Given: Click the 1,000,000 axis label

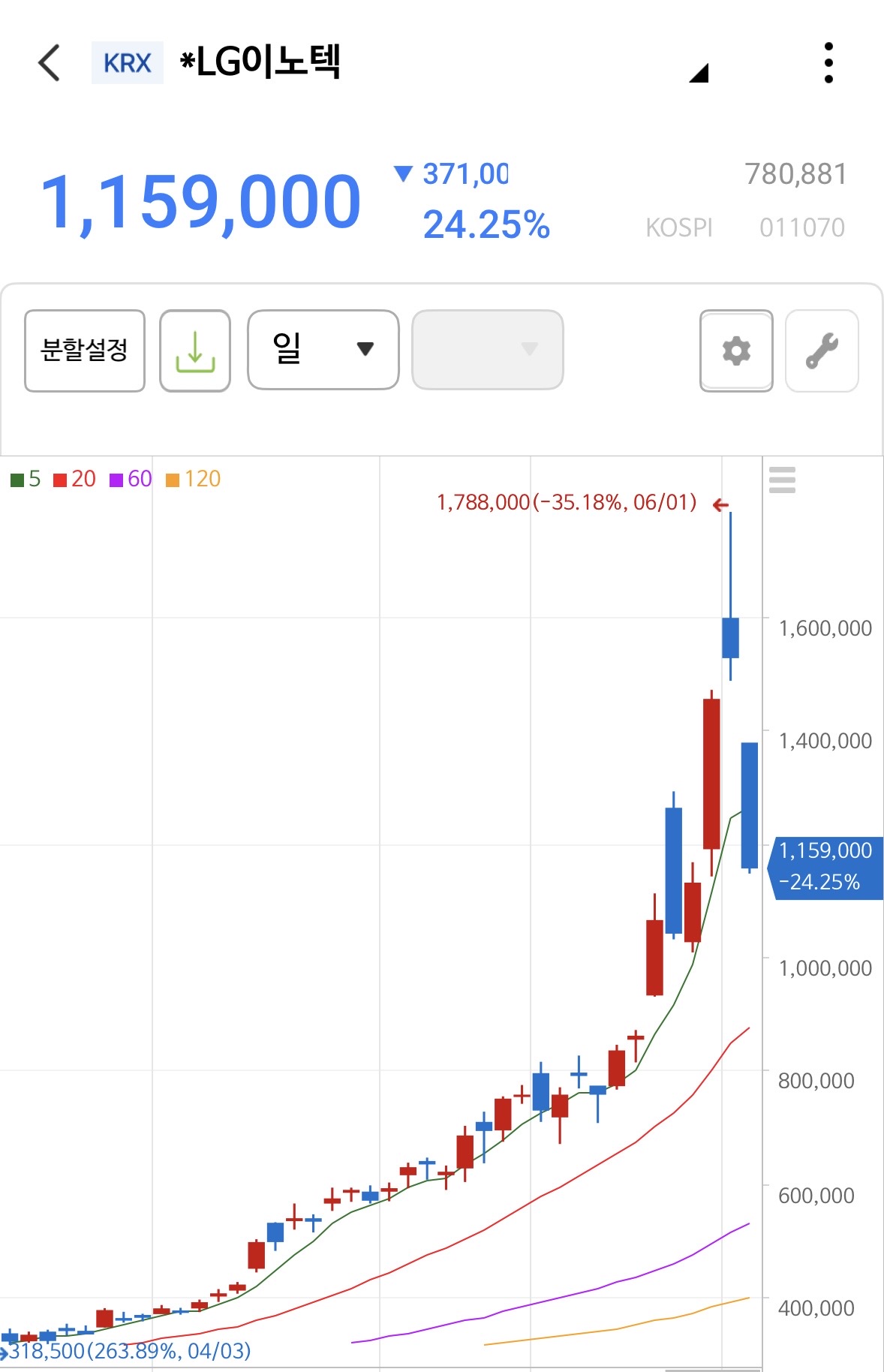Looking at the screenshot, I should (x=825, y=968).
